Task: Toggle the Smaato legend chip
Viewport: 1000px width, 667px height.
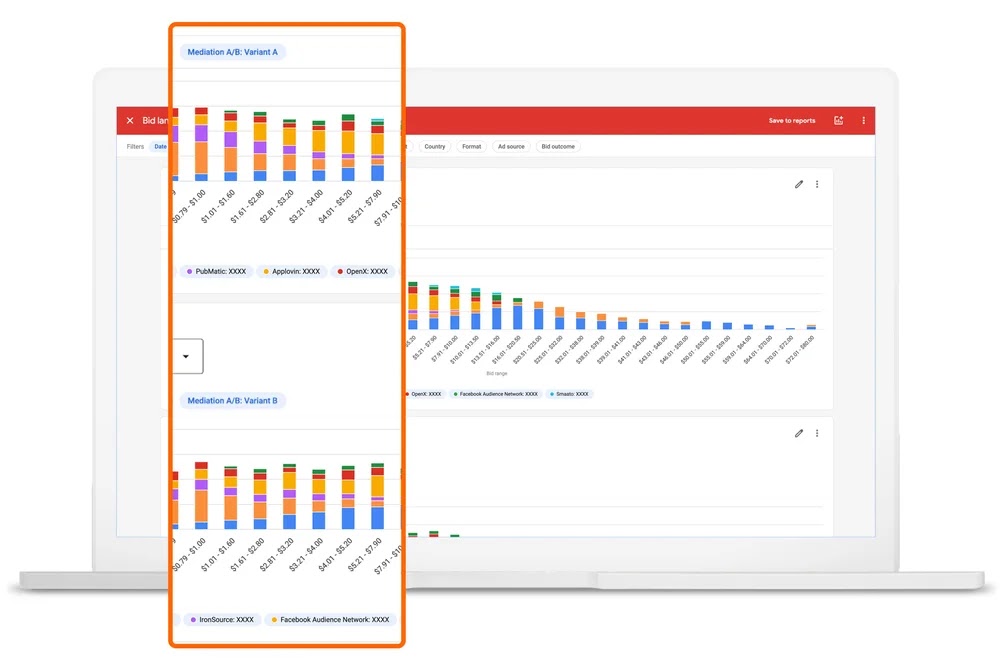Action: [x=569, y=394]
